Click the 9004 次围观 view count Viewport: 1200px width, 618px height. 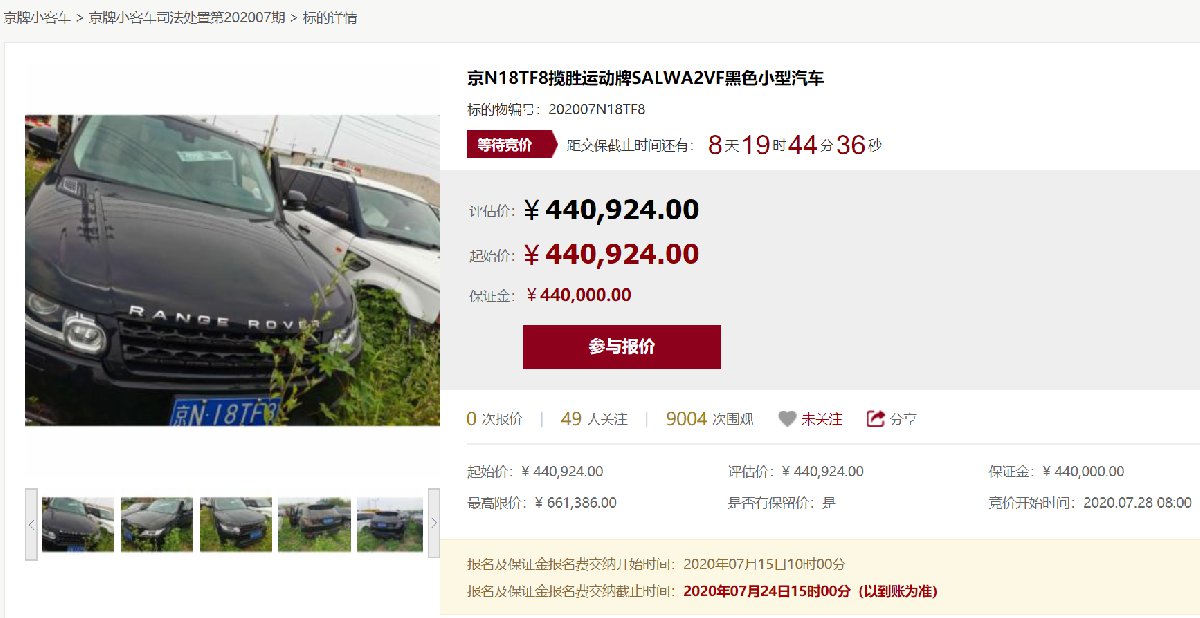pyautogui.click(x=710, y=419)
